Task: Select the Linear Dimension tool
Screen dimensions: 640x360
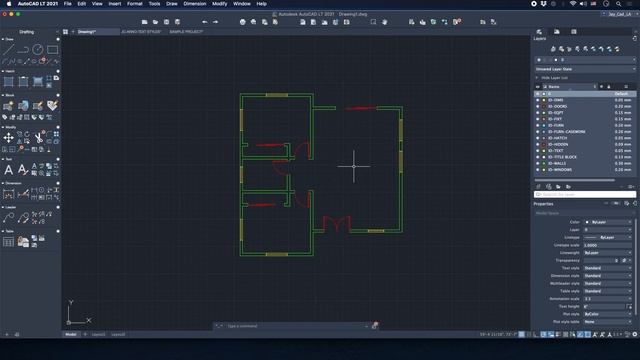Action: (9, 194)
